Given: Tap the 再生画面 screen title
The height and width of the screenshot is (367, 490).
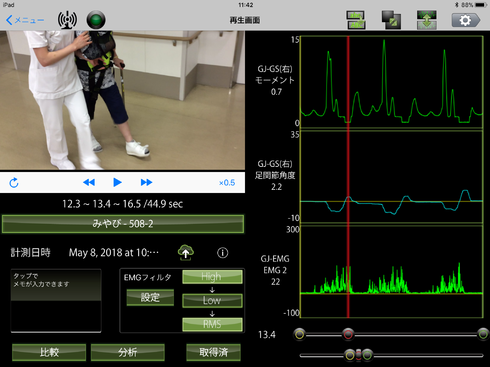Looking at the screenshot, I should (245, 20).
